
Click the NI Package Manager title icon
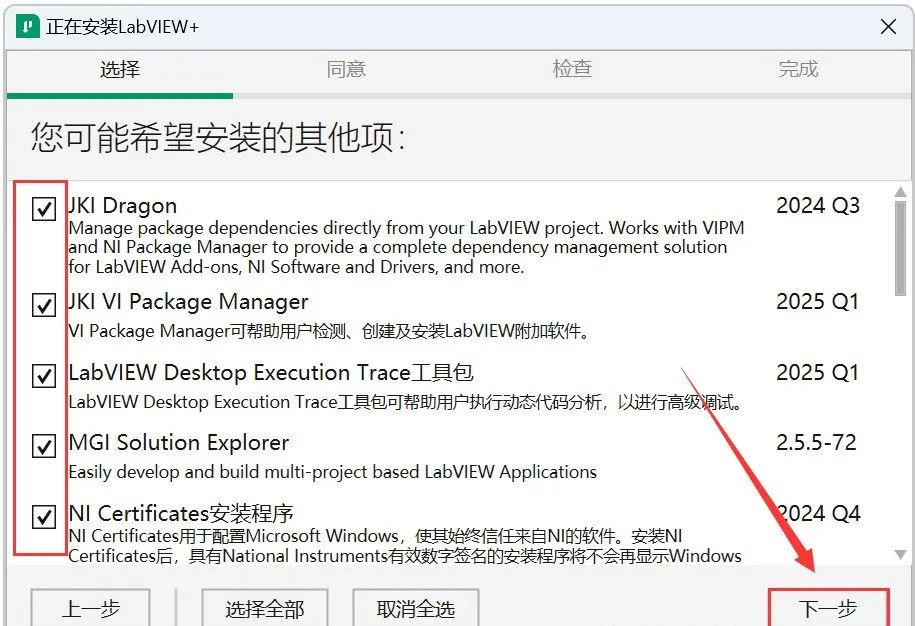pos(27,27)
